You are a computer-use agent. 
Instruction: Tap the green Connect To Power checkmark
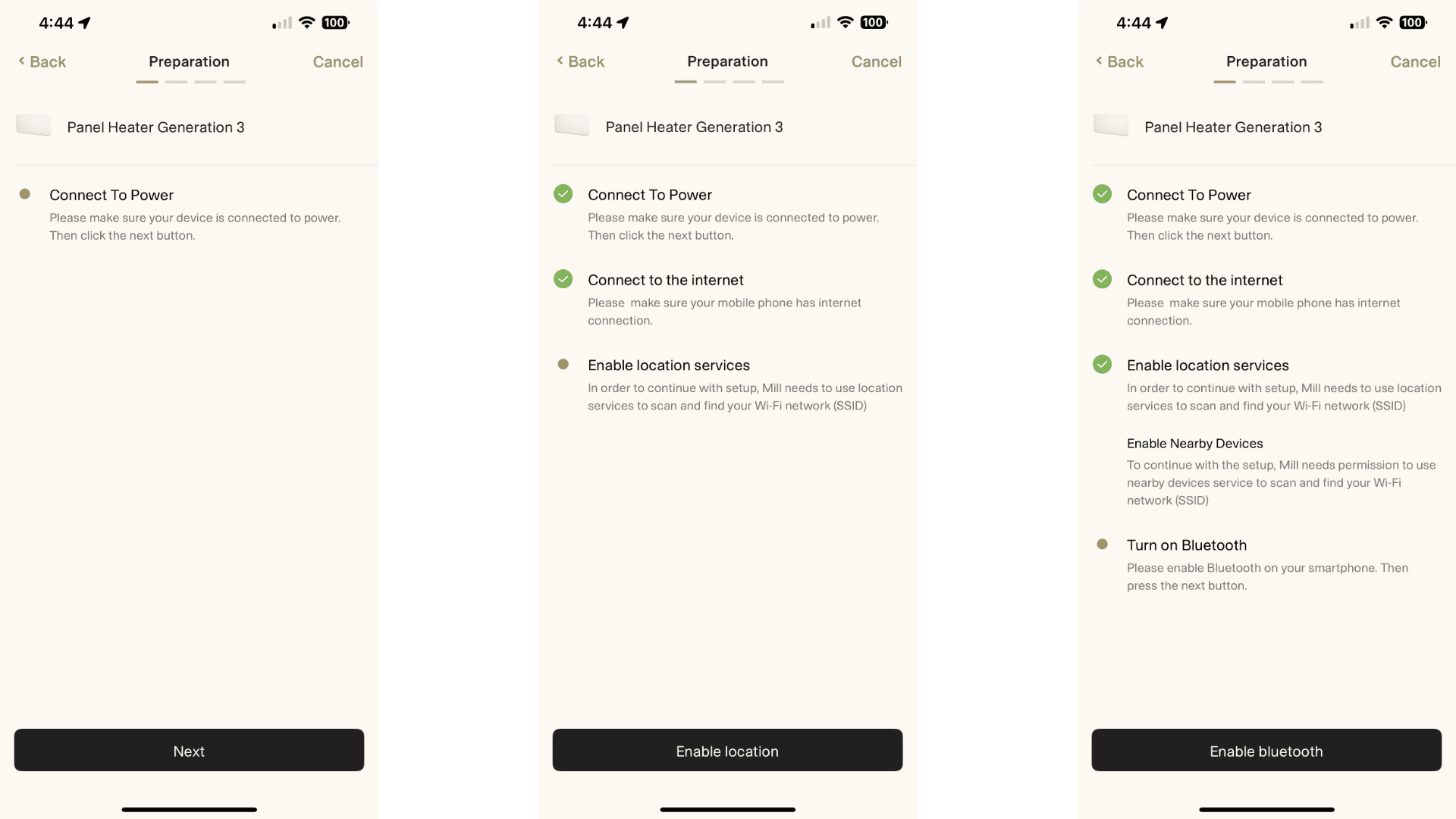point(563,194)
